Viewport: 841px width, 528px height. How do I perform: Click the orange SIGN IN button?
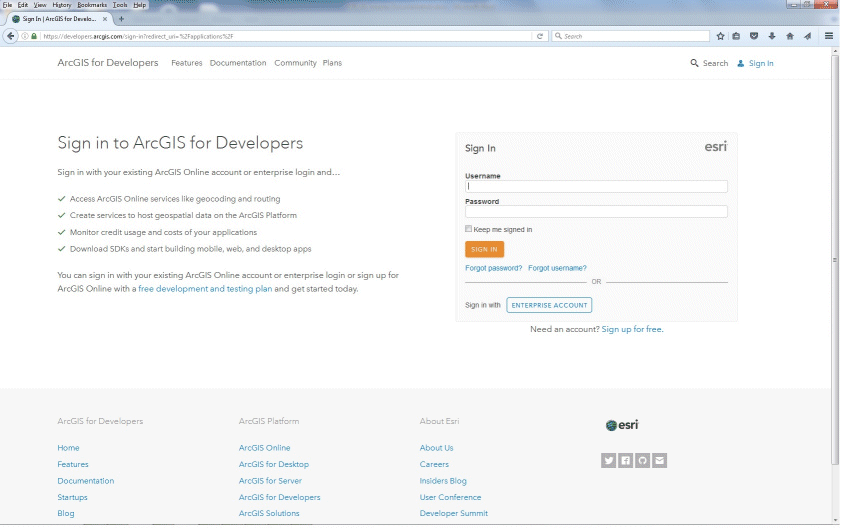click(x=484, y=249)
